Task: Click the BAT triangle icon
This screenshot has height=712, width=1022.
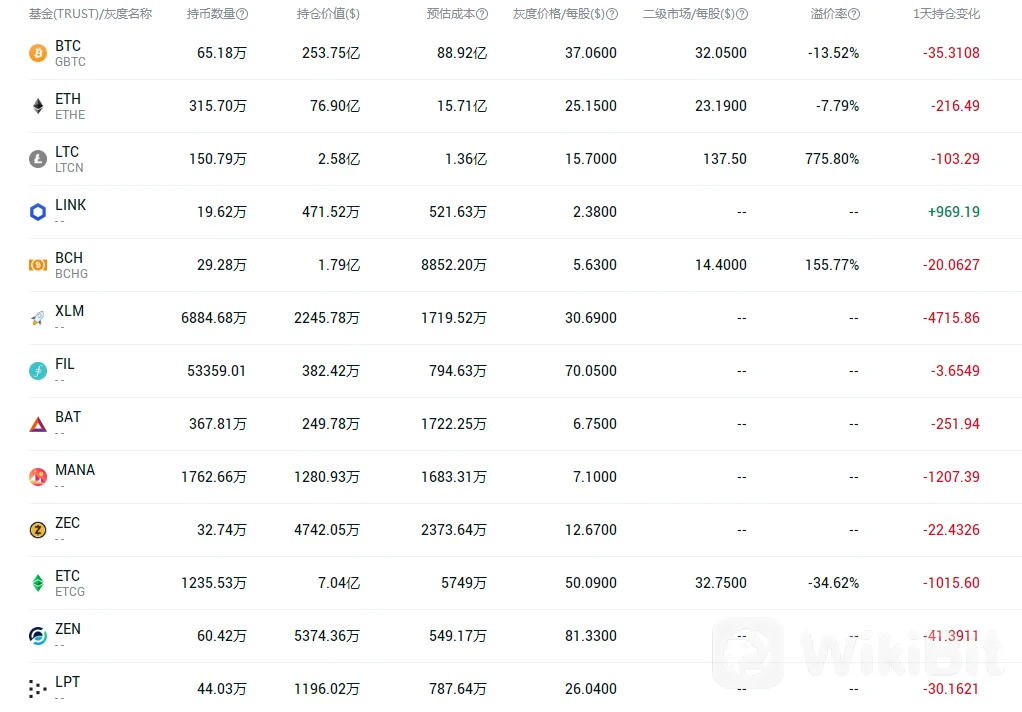Action: (x=38, y=424)
